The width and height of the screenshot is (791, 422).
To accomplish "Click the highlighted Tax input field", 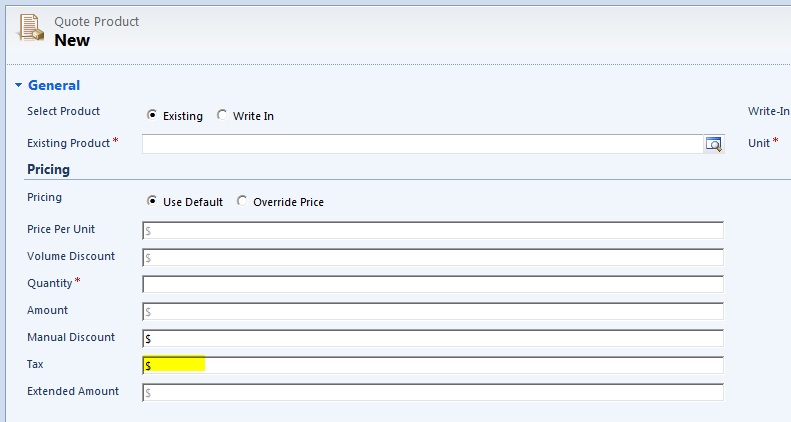I will 432,365.
